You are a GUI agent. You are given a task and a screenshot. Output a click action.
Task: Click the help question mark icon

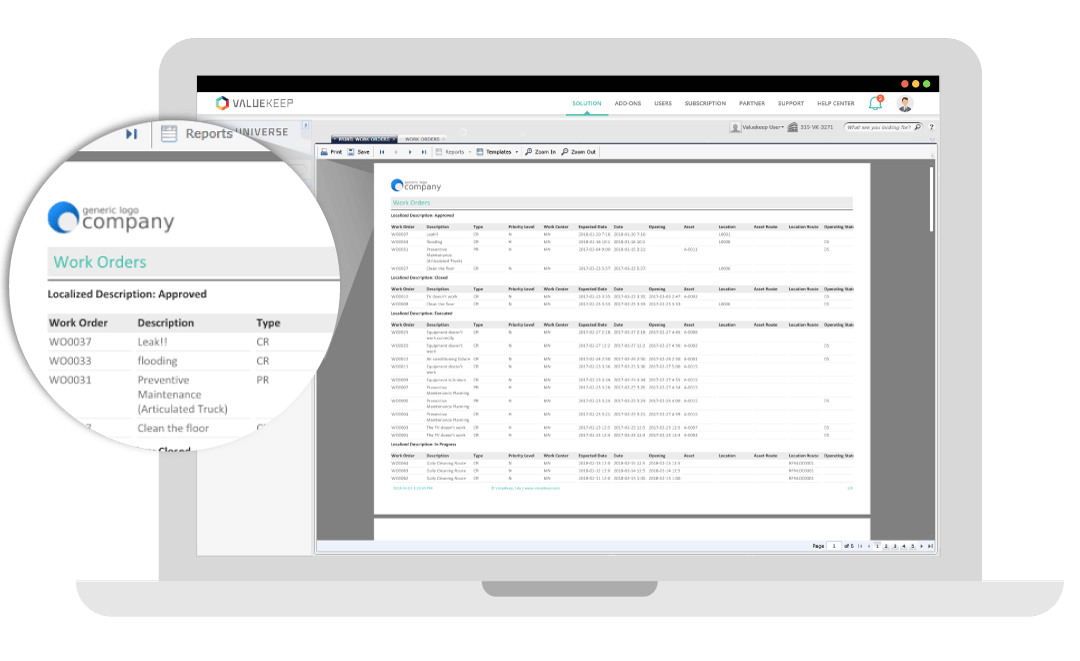[931, 127]
